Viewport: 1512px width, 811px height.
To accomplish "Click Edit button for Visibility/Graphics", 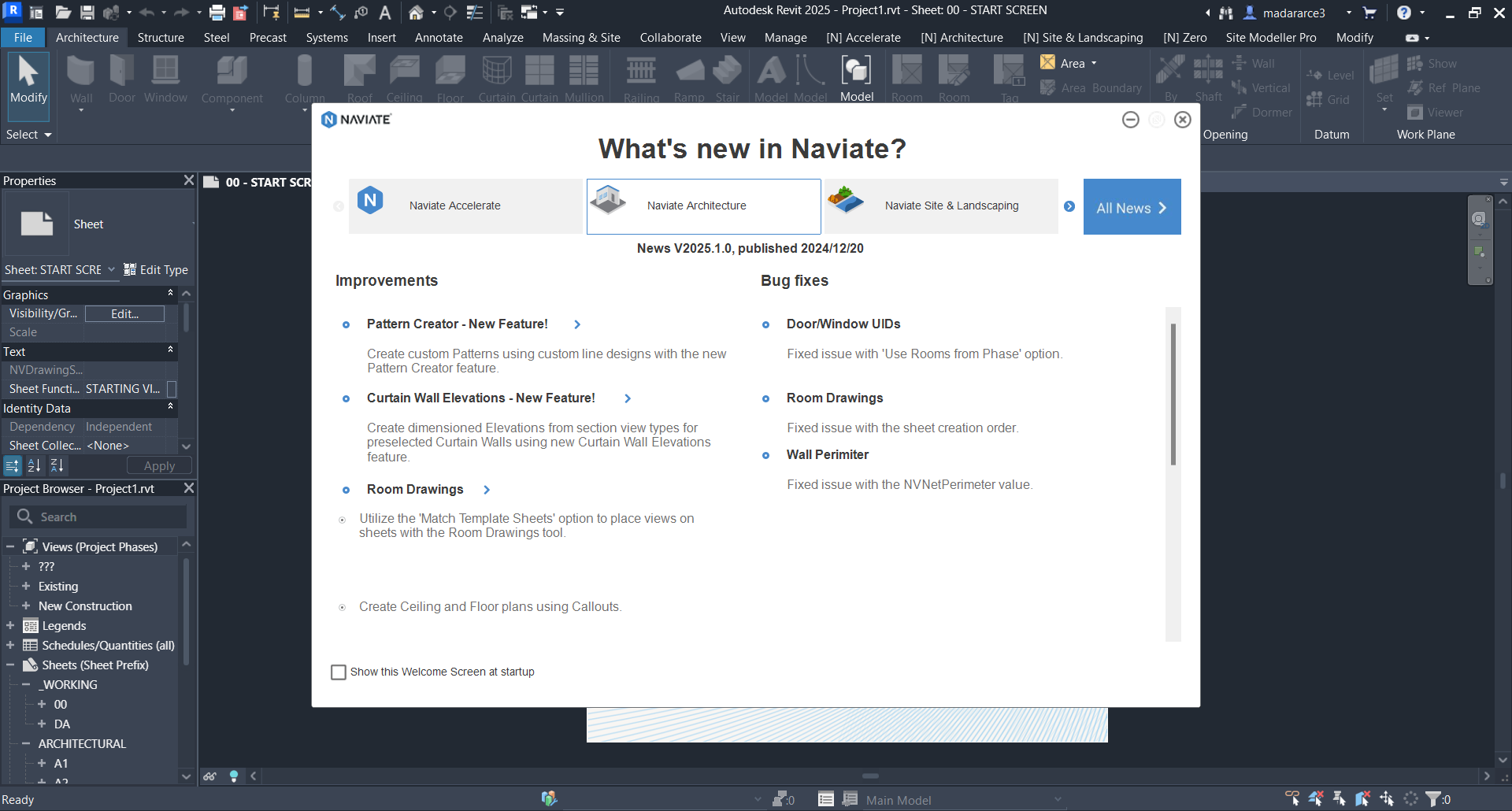I will click(124, 314).
